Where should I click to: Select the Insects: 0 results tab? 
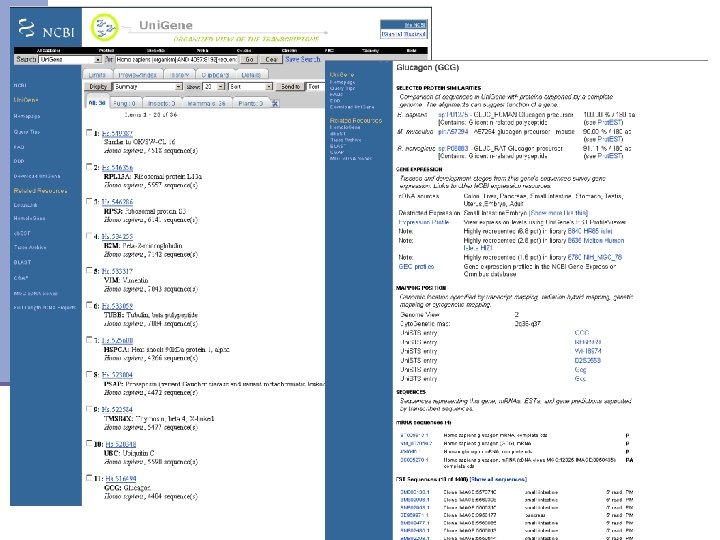coord(162,103)
